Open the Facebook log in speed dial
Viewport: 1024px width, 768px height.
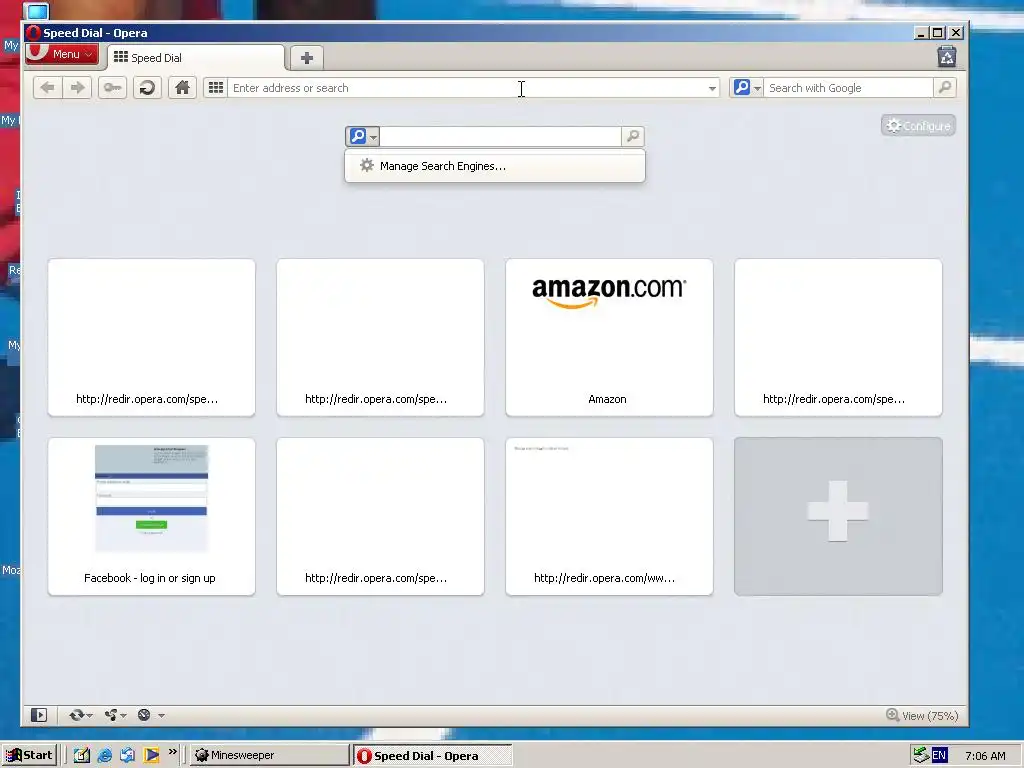coord(152,516)
